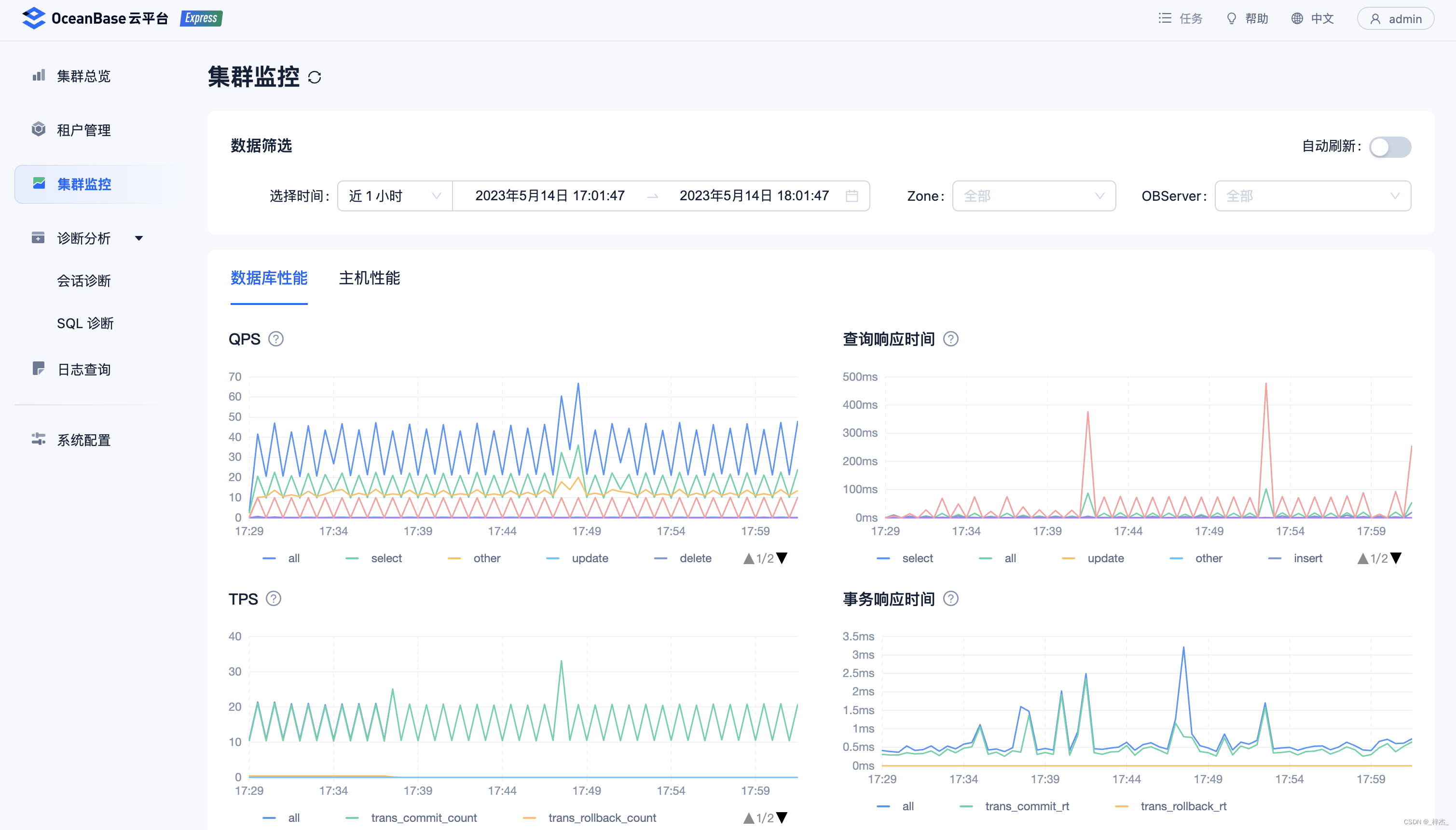The height and width of the screenshot is (830, 1456).
Task: Click help icon beside 查询响应时间
Action: (x=950, y=339)
